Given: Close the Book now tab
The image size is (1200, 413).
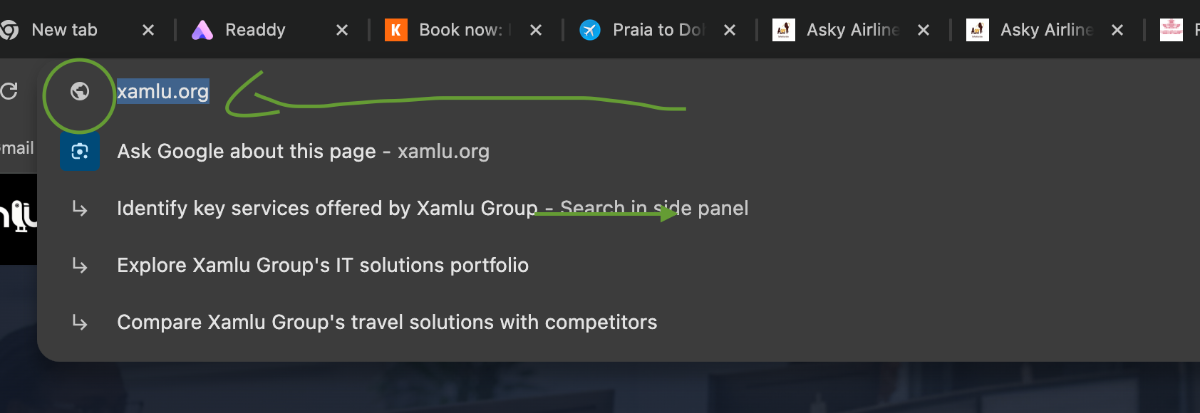Looking at the screenshot, I should click(535, 30).
